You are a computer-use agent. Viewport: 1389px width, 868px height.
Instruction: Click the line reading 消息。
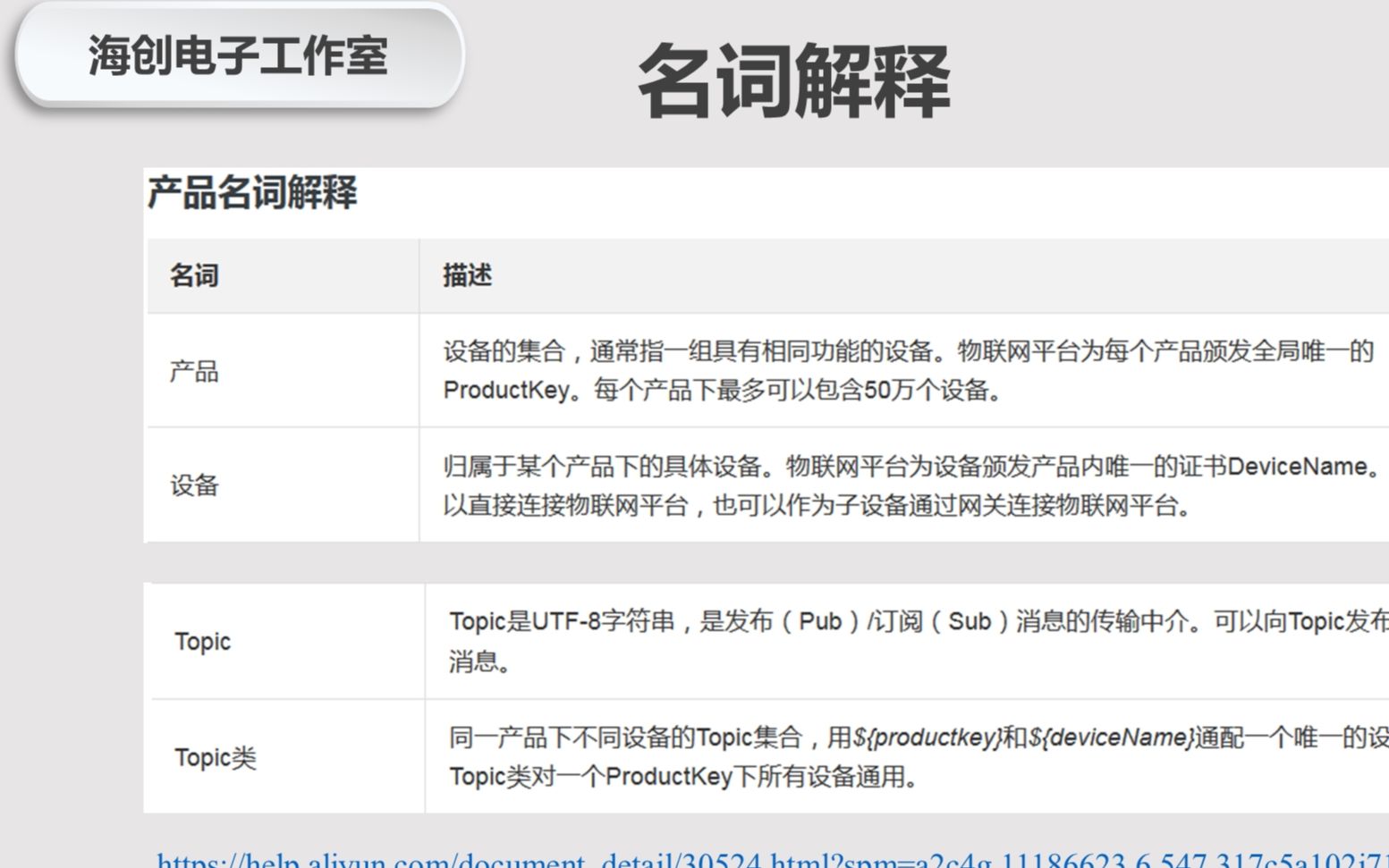(x=479, y=662)
